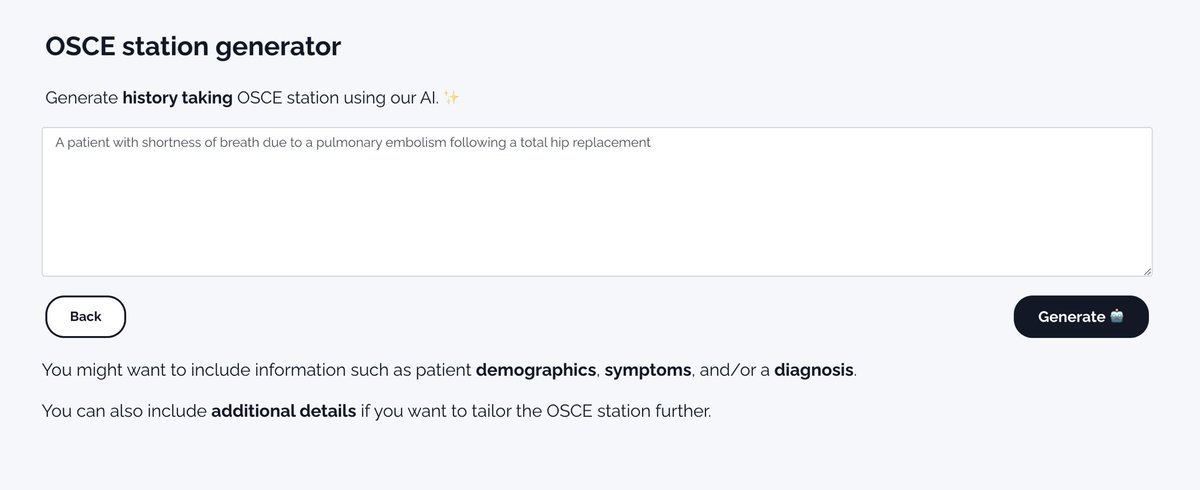
Task: Click the bold "additional details" text
Action: pos(283,412)
